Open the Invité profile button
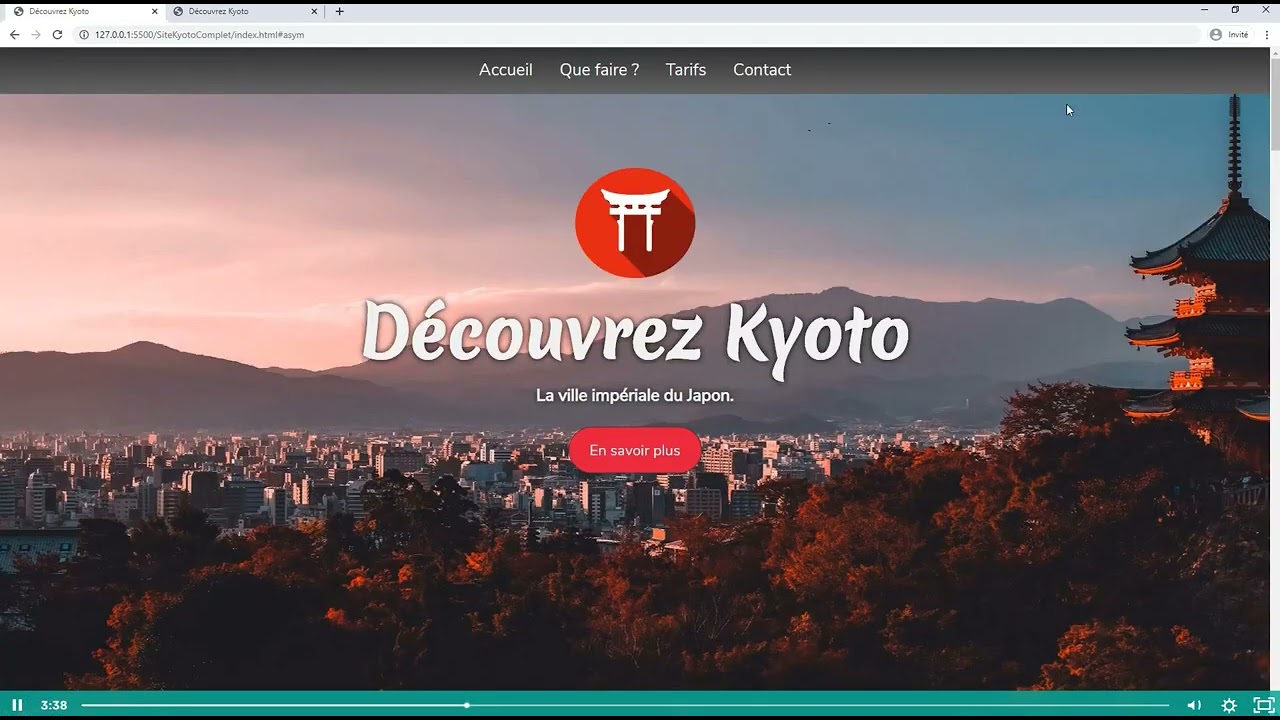The image size is (1280, 720). (x=1229, y=34)
